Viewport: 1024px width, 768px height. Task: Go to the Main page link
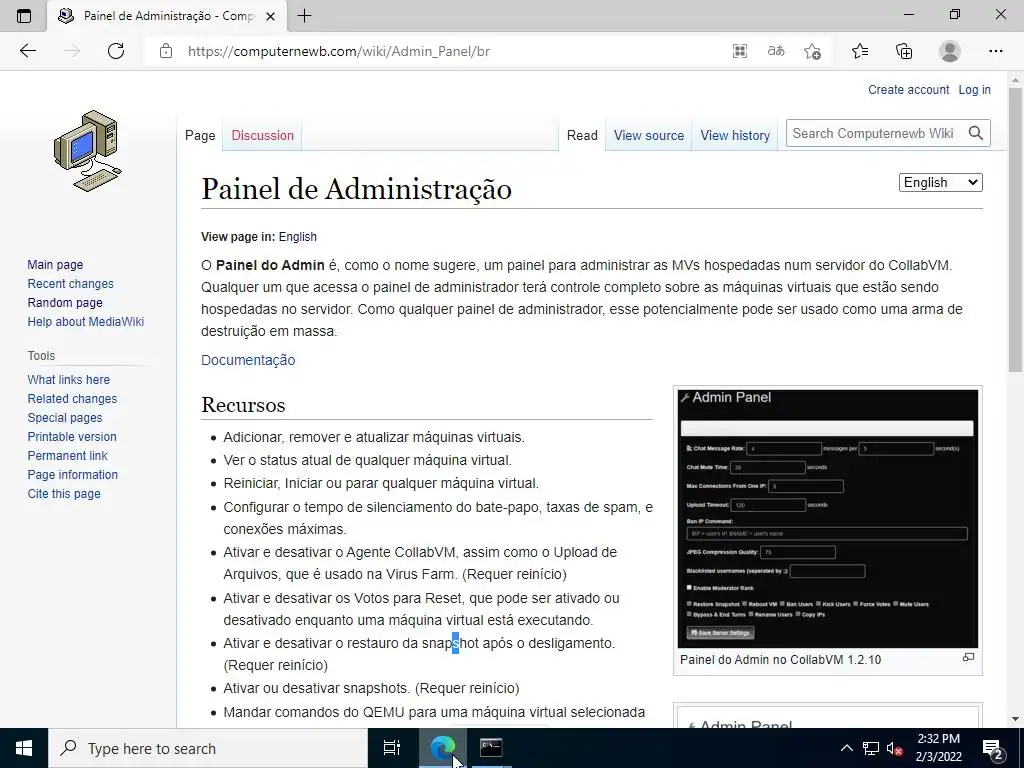[55, 264]
